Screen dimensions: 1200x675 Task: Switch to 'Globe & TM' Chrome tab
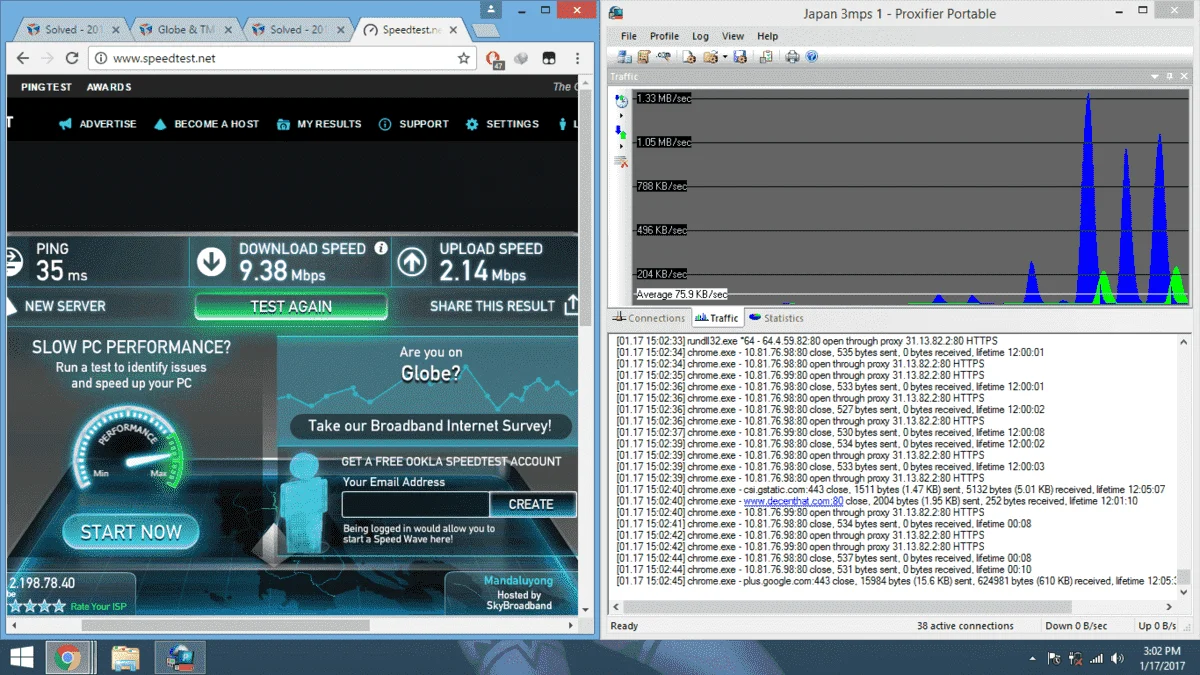click(x=184, y=30)
